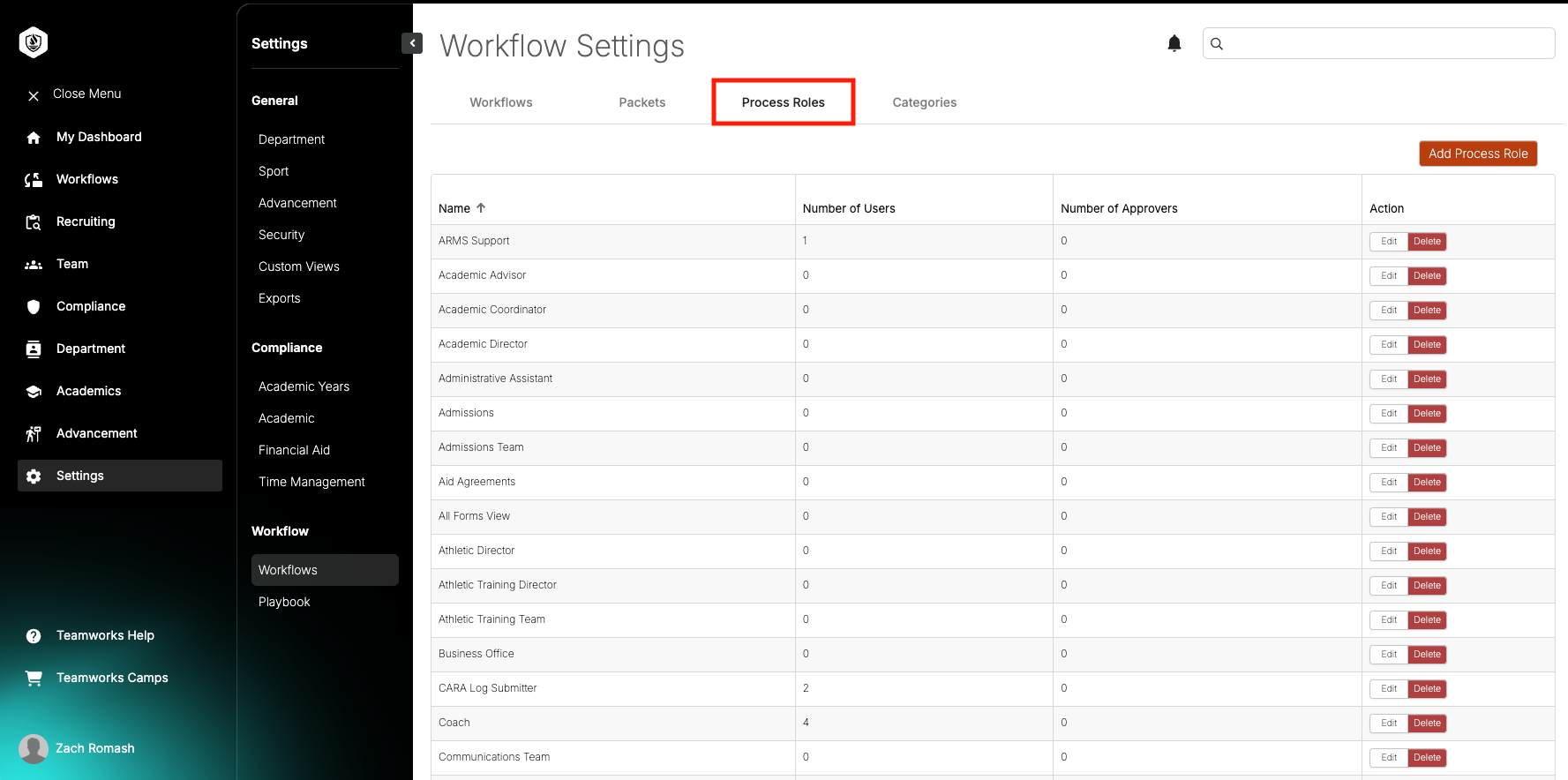Click Zach Romash profile avatar

(x=34, y=749)
